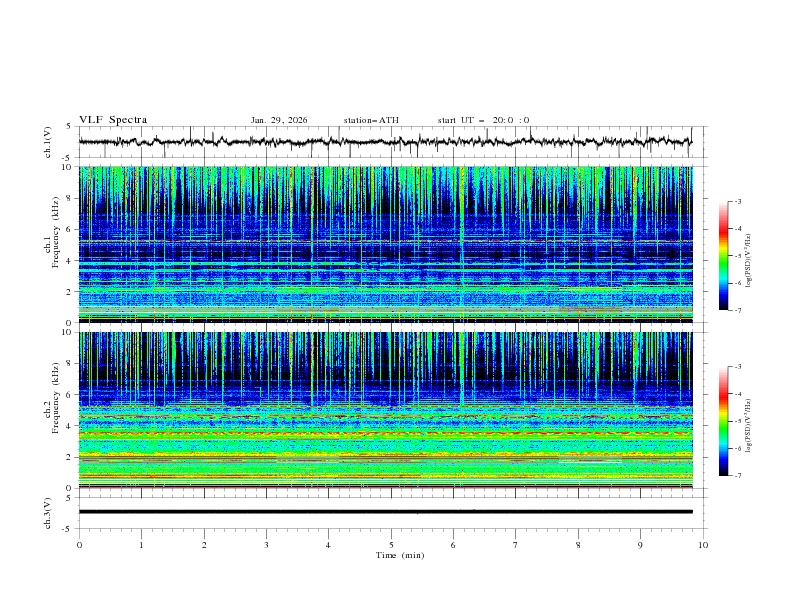
Task: Click the ch.2 spectrogram plot area
Action: 386,410
